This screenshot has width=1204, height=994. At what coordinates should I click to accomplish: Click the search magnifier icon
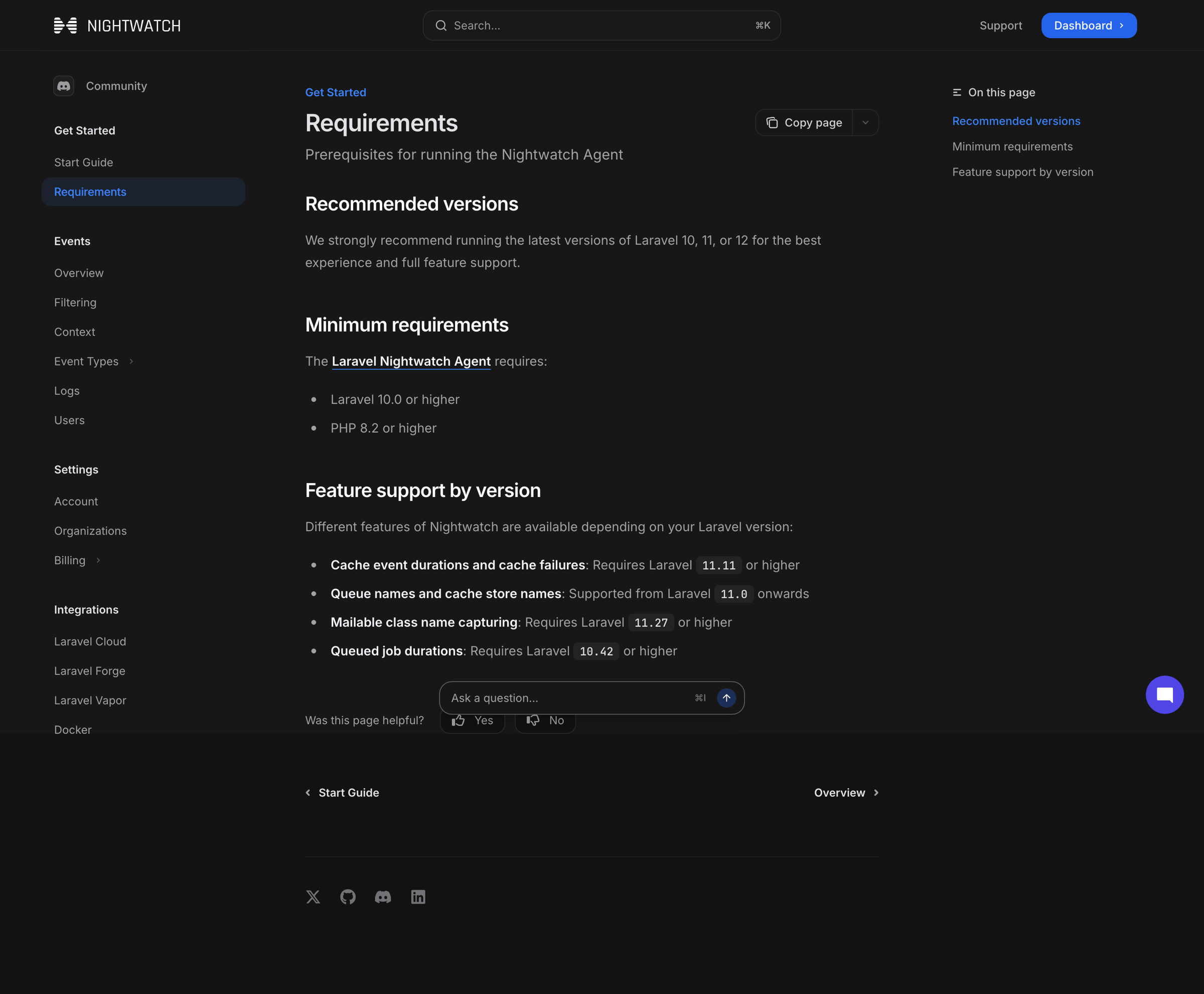440,26
